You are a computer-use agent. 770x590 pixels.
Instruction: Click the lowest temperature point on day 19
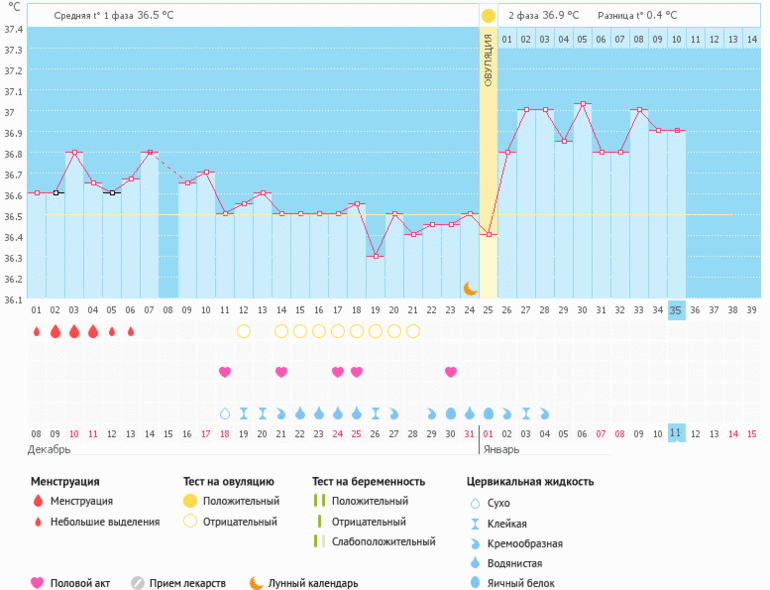coord(375,256)
